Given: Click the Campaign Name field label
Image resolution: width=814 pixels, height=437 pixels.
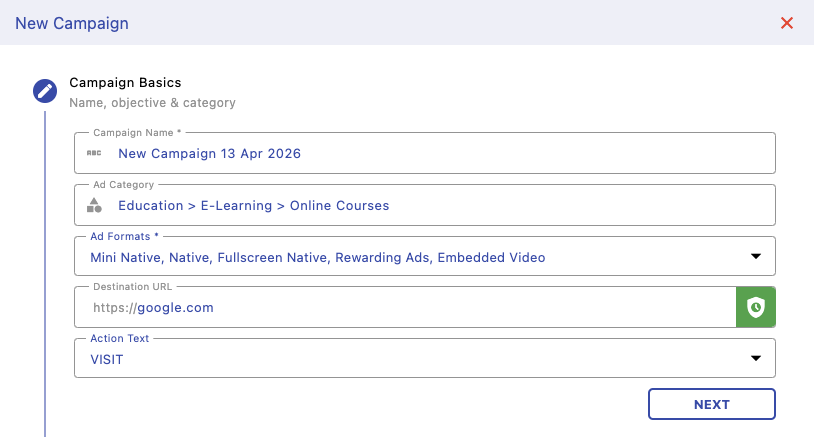Looking at the screenshot, I should coord(137,132).
